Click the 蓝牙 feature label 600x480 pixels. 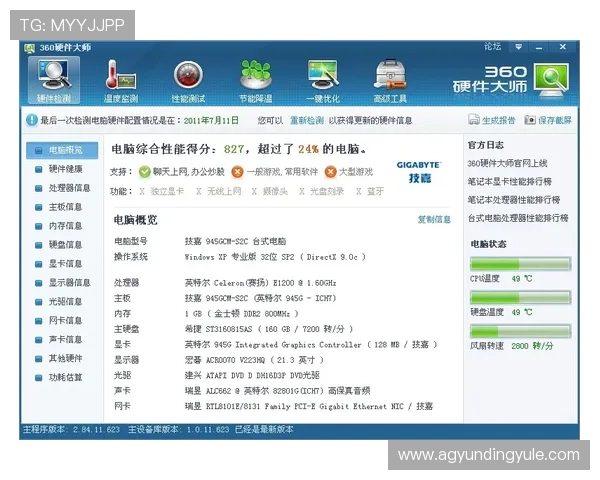click(375, 191)
